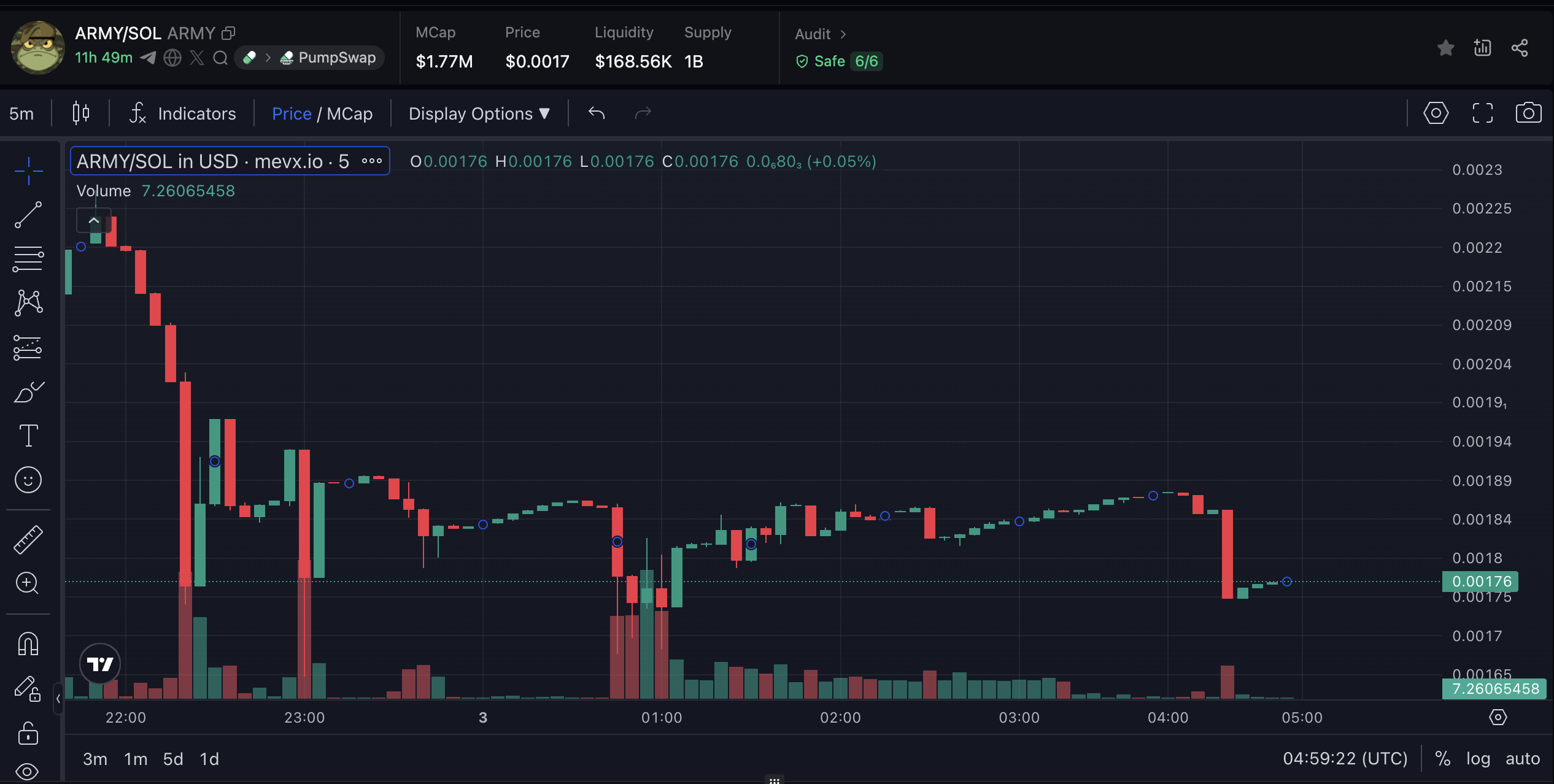The height and width of the screenshot is (784, 1554).
Task: Toggle lock all drawing tools
Action: (28, 733)
